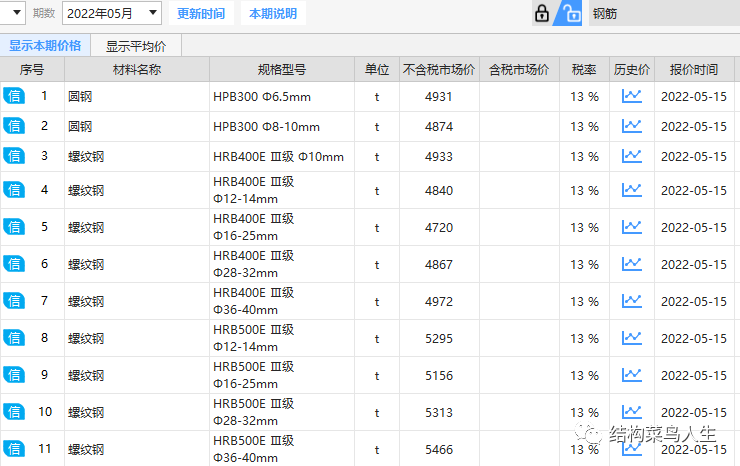Click the 信 info icon for row 2
This screenshot has width=740, height=466.
click(14, 126)
